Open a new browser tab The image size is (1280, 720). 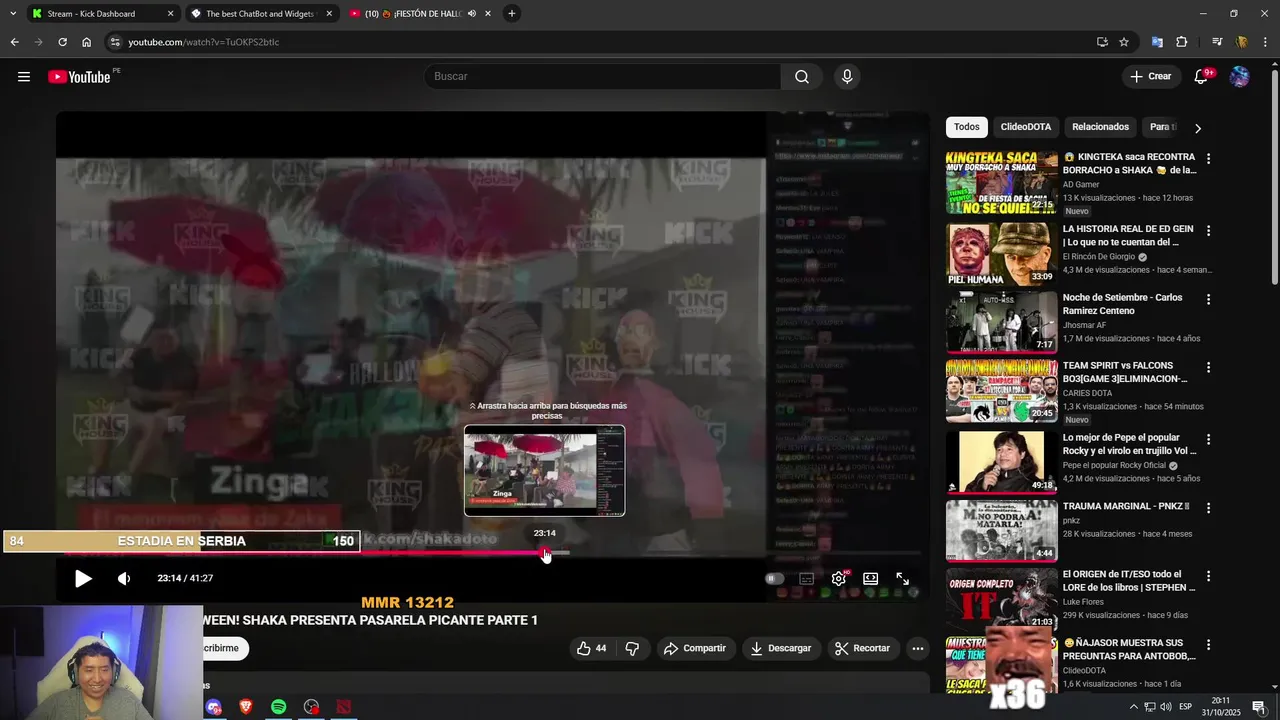pyautogui.click(x=512, y=14)
